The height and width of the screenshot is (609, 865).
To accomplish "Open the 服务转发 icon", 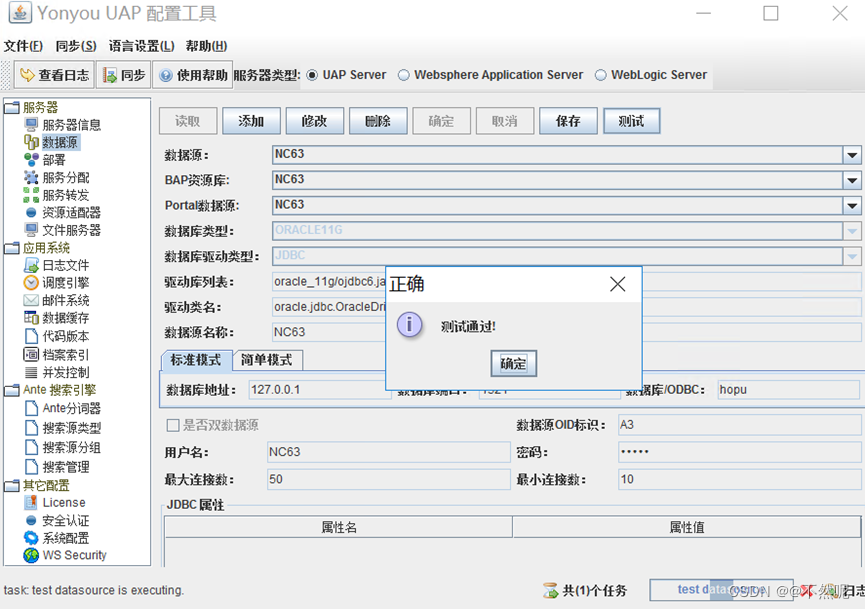I will [31, 195].
